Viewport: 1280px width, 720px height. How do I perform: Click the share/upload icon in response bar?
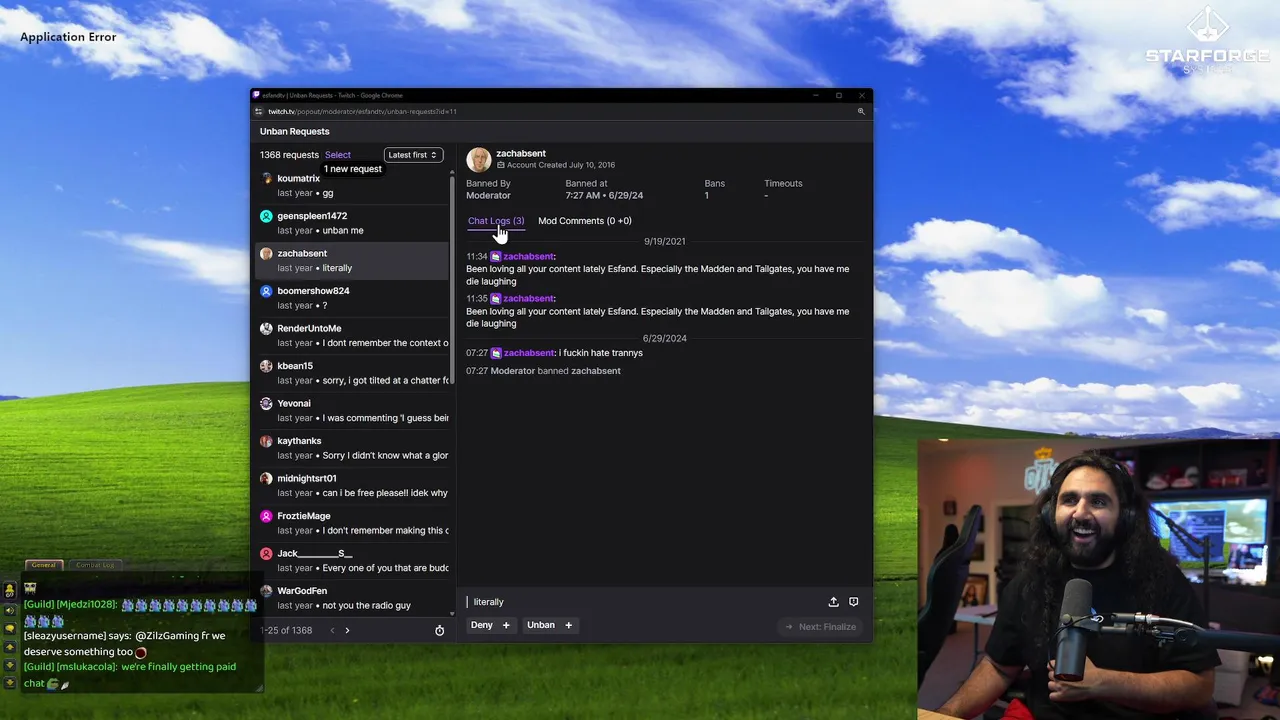point(833,602)
